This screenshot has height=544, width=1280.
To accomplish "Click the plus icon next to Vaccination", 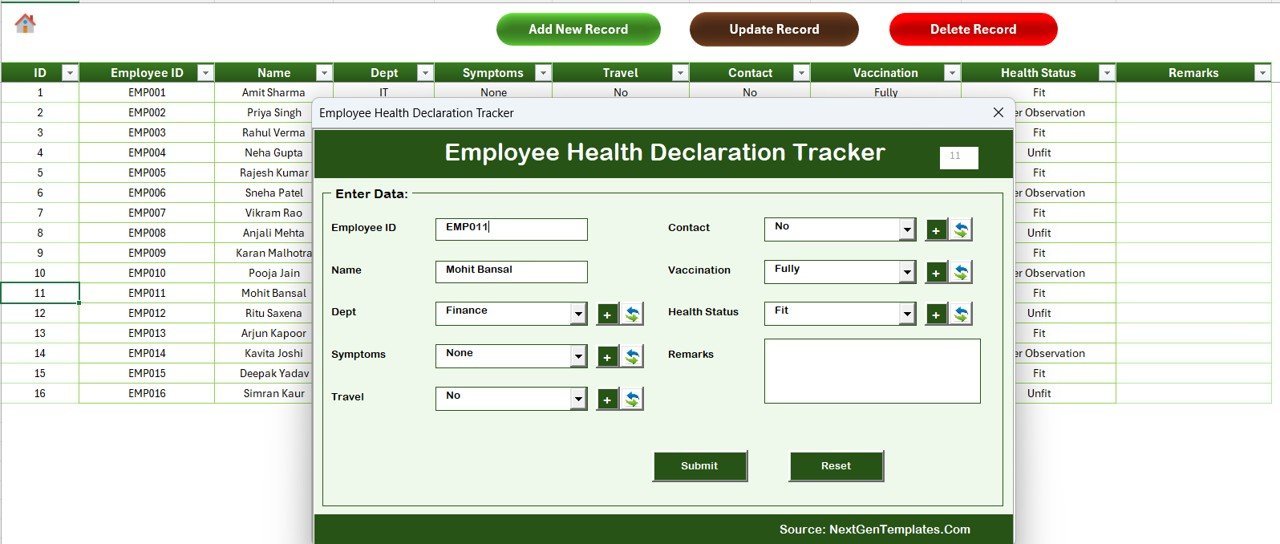I will pos(936,273).
